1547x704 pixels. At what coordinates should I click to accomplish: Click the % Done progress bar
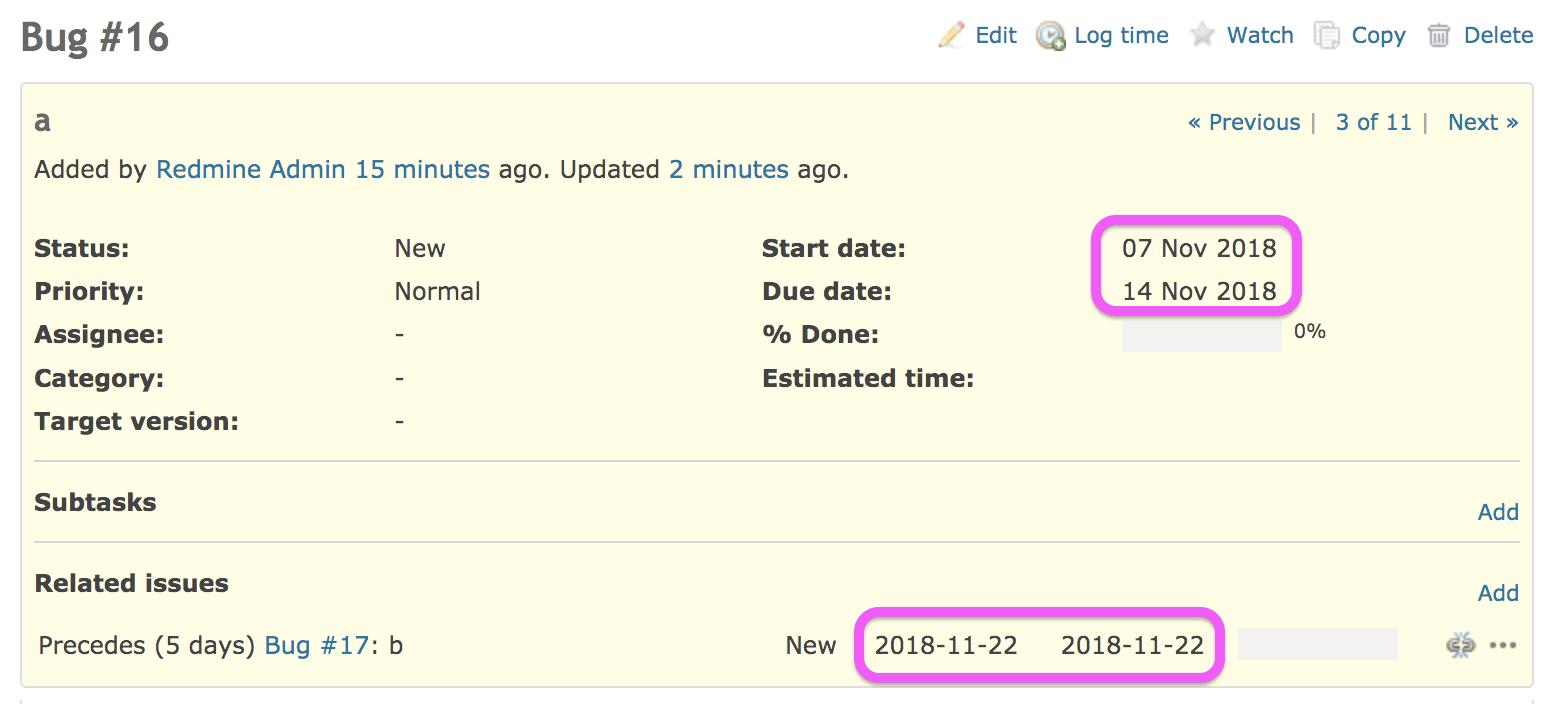pos(1201,335)
